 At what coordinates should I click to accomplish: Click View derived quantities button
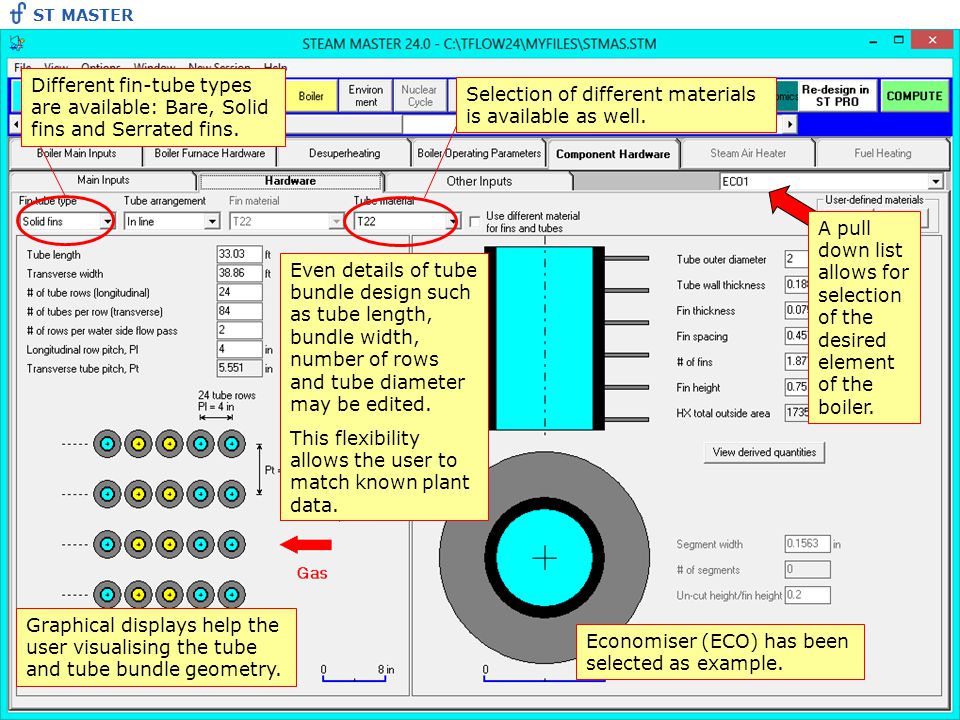pyautogui.click(x=764, y=452)
